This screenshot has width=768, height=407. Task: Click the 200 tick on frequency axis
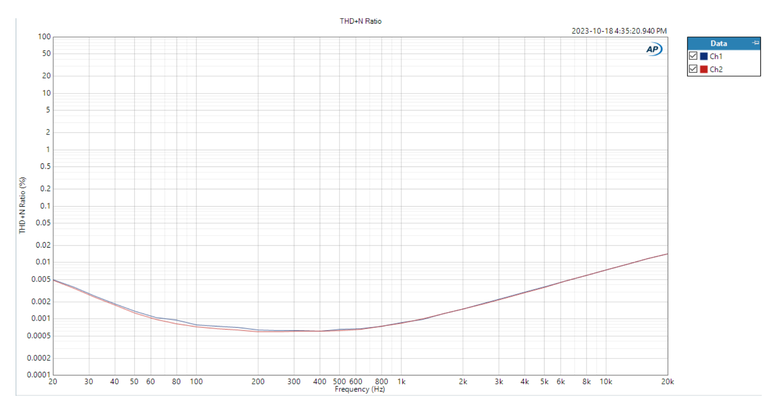pyautogui.click(x=258, y=382)
